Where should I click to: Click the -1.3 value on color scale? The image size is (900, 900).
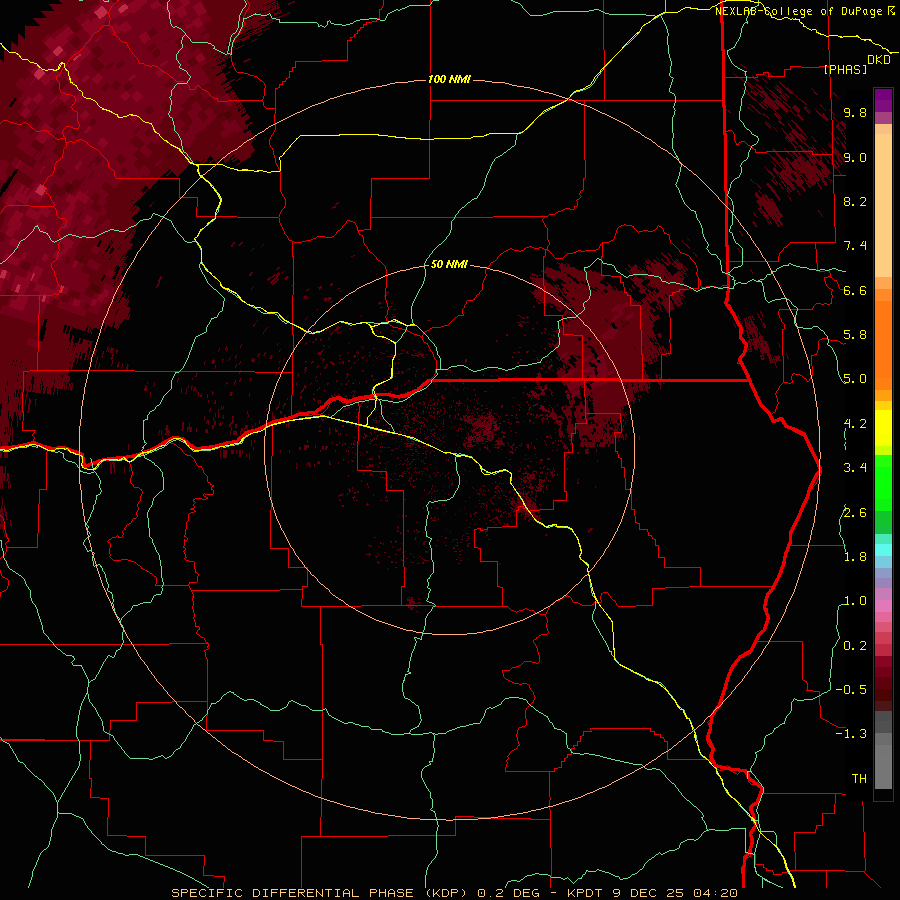(851, 734)
